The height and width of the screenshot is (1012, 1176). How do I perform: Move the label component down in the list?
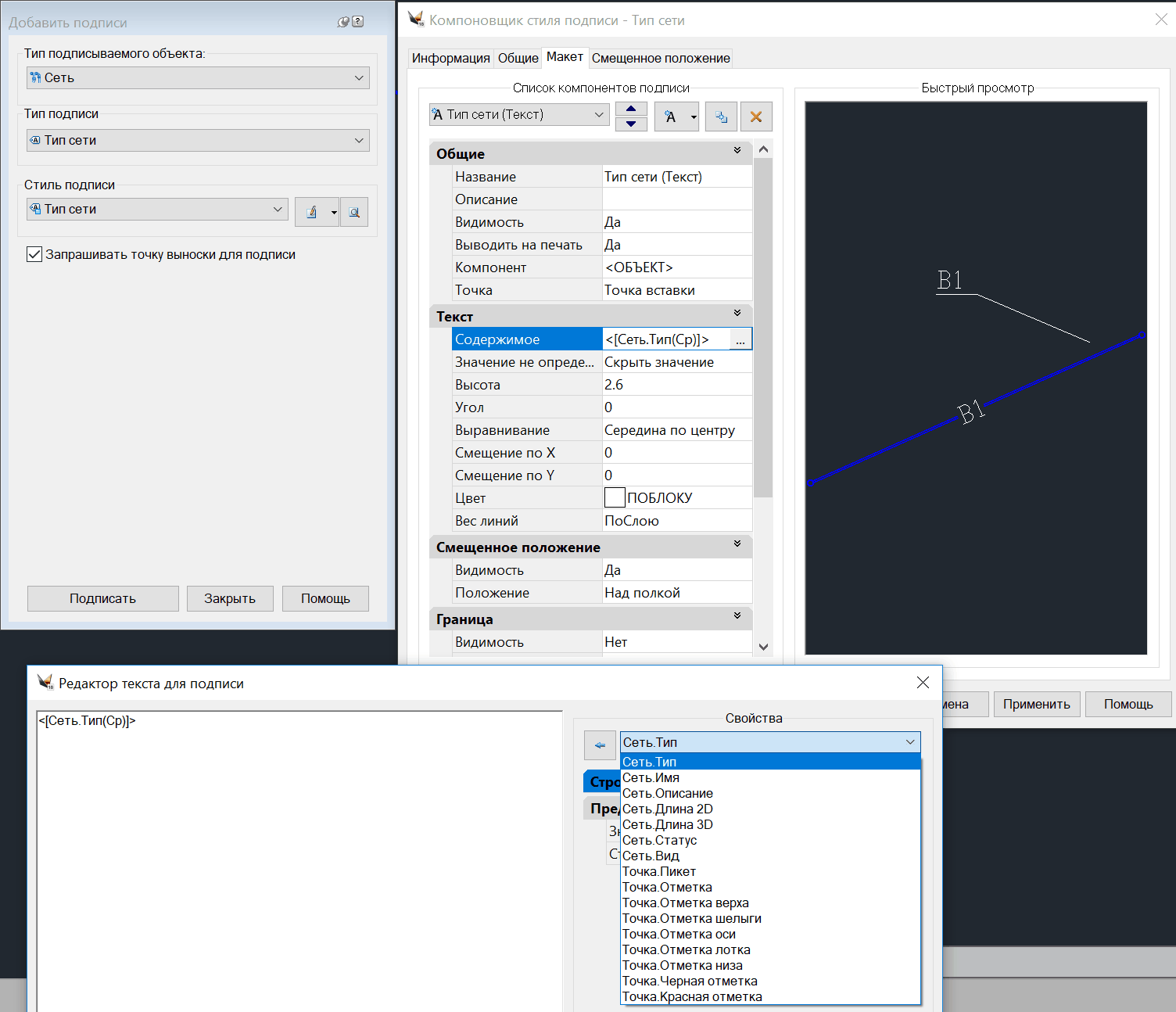pos(631,124)
